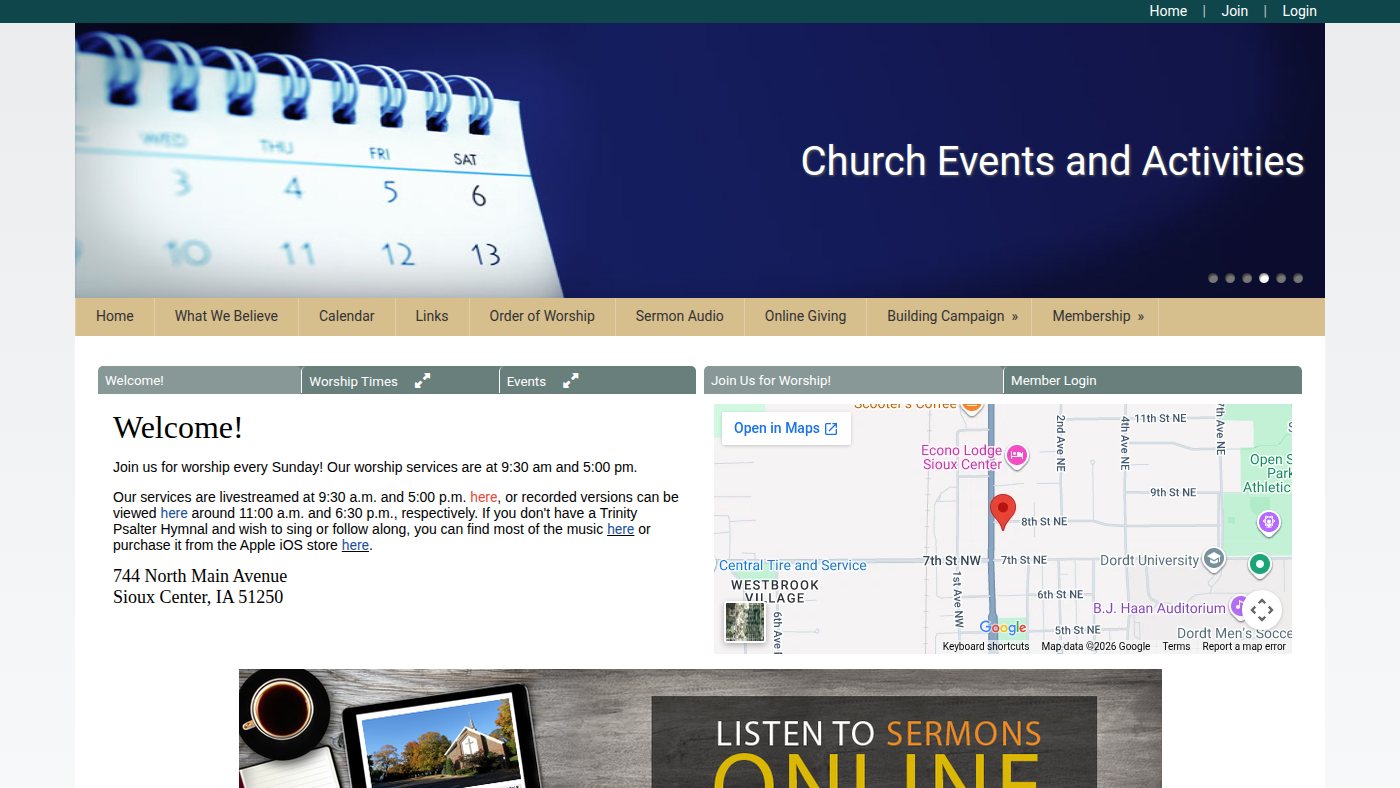This screenshot has height=788, width=1400.
Task: Click the green marker near Dordt University
Action: (1260, 565)
